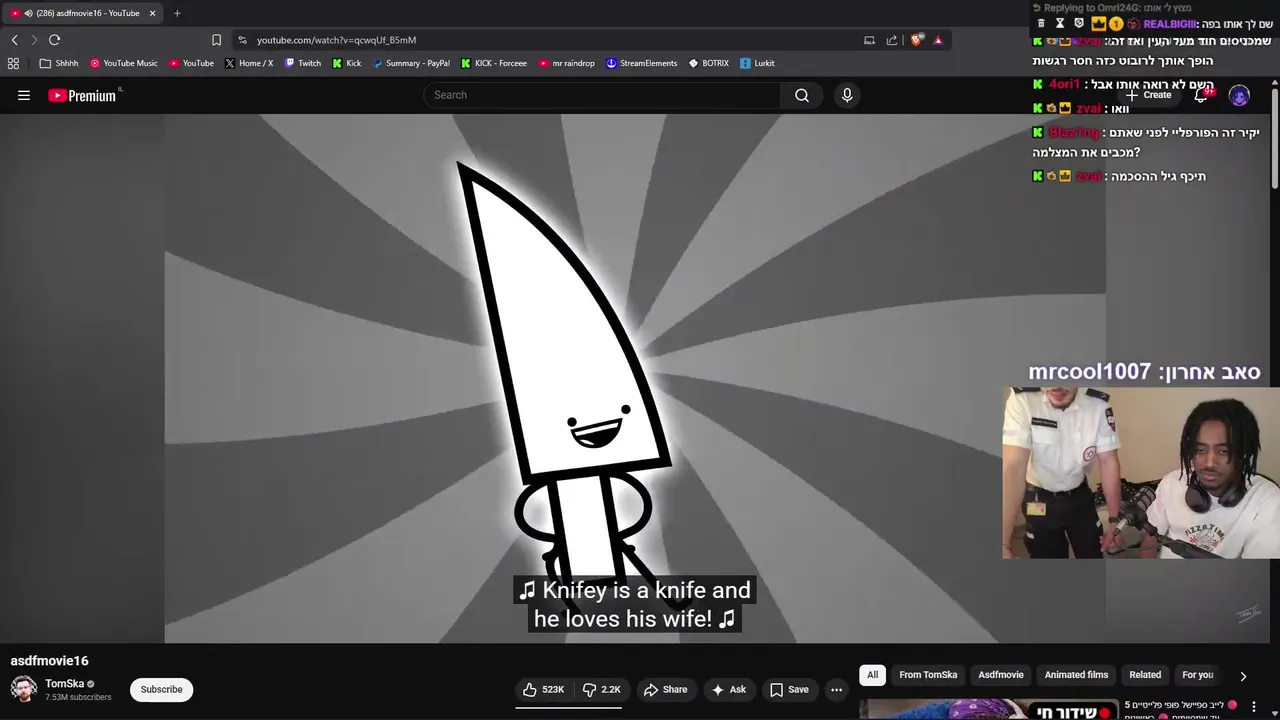Open the Twitch bookmark
The height and width of the screenshot is (720, 1280).
click(303, 63)
